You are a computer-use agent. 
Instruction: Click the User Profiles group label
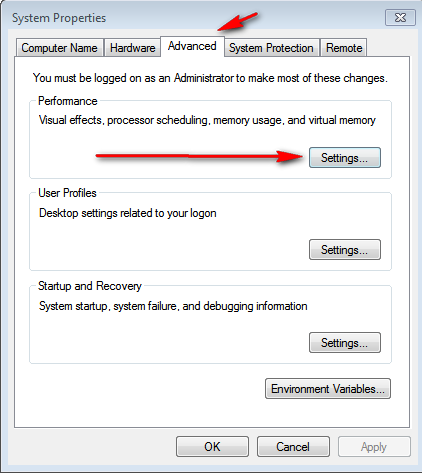[67, 193]
